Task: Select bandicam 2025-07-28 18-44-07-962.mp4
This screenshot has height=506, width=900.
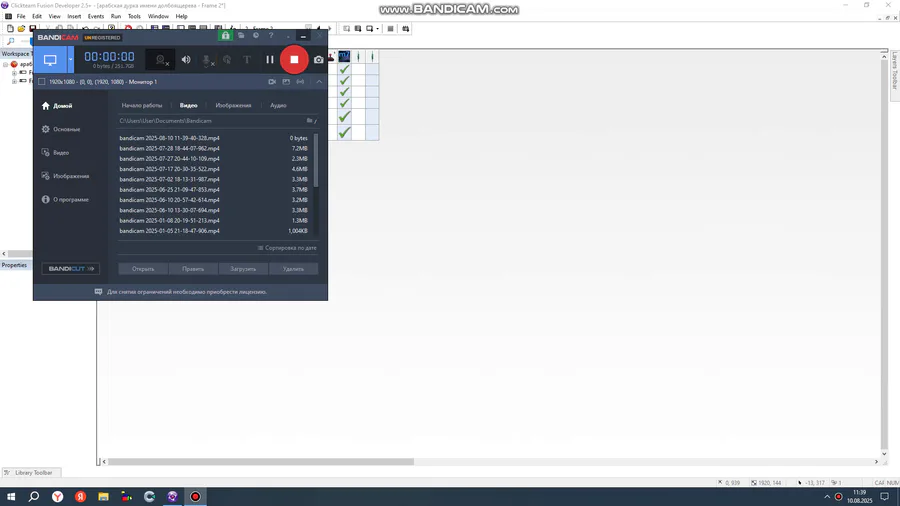Action: pos(214,149)
